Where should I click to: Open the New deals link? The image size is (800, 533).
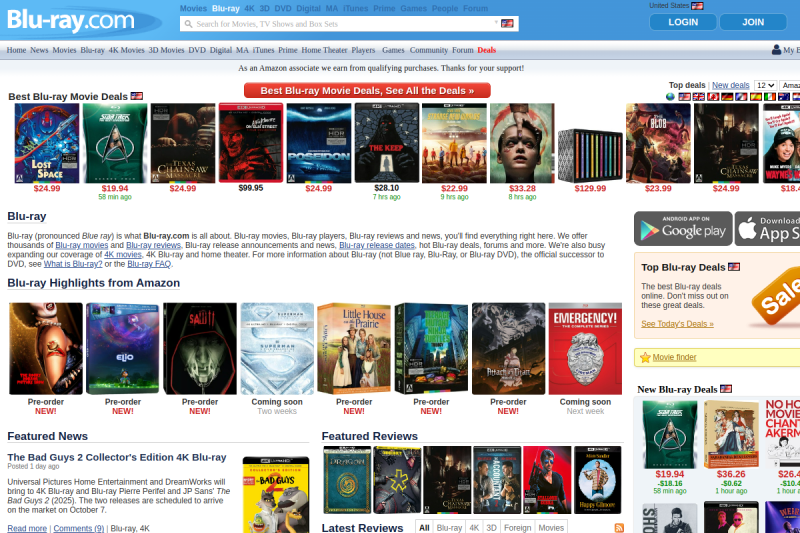click(731, 85)
